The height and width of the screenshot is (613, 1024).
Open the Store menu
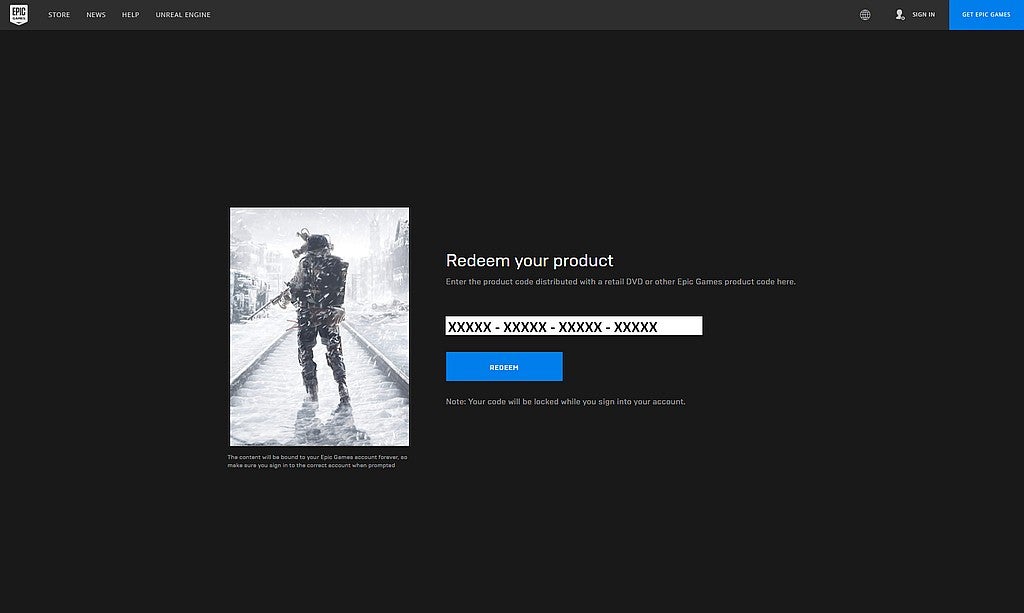[x=59, y=14]
